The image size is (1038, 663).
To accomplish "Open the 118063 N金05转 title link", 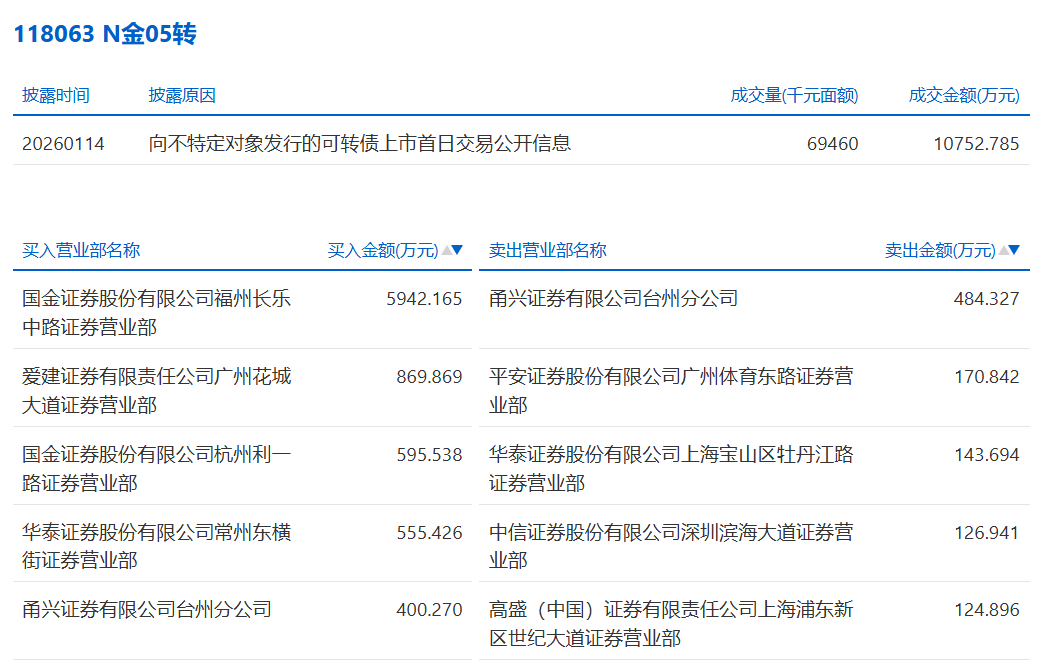I will (x=105, y=34).
